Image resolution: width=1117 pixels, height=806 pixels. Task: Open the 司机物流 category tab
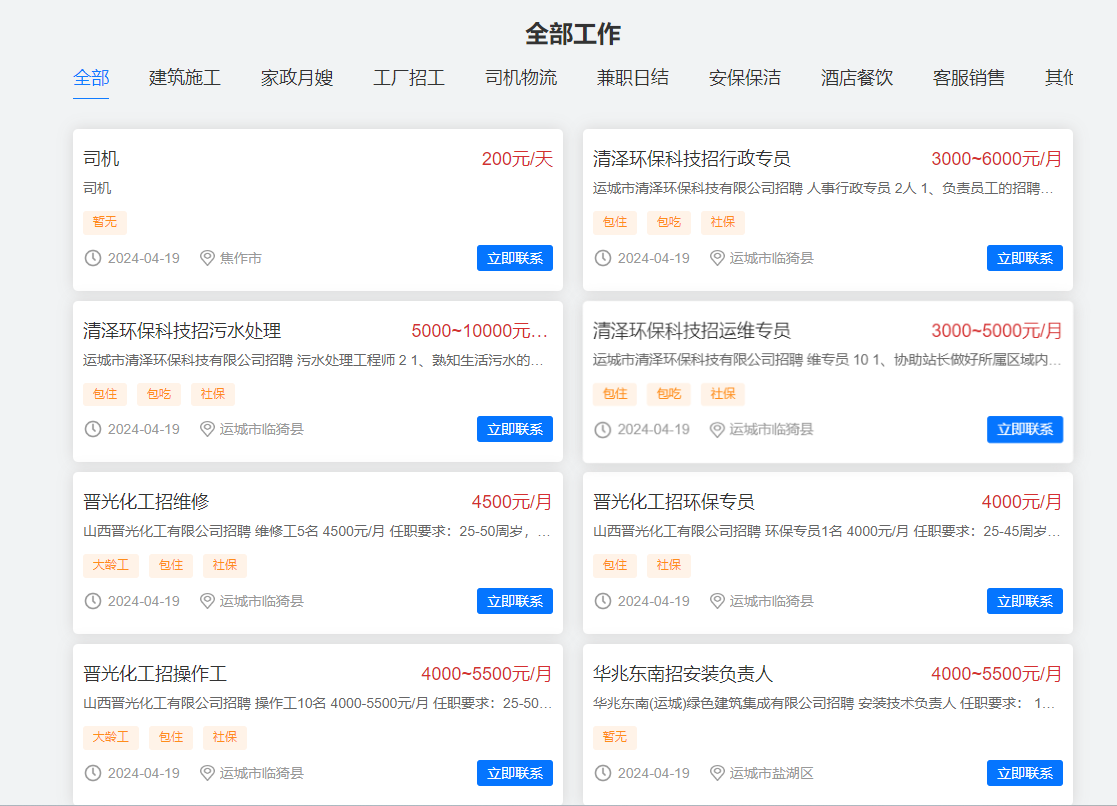(521, 78)
